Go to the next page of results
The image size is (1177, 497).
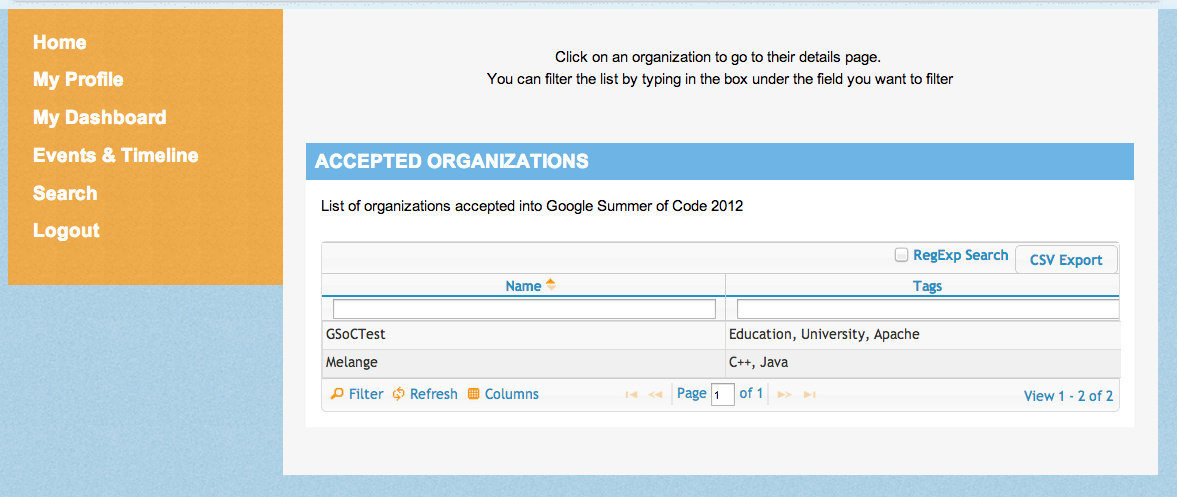pyautogui.click(x=785, y=395)
